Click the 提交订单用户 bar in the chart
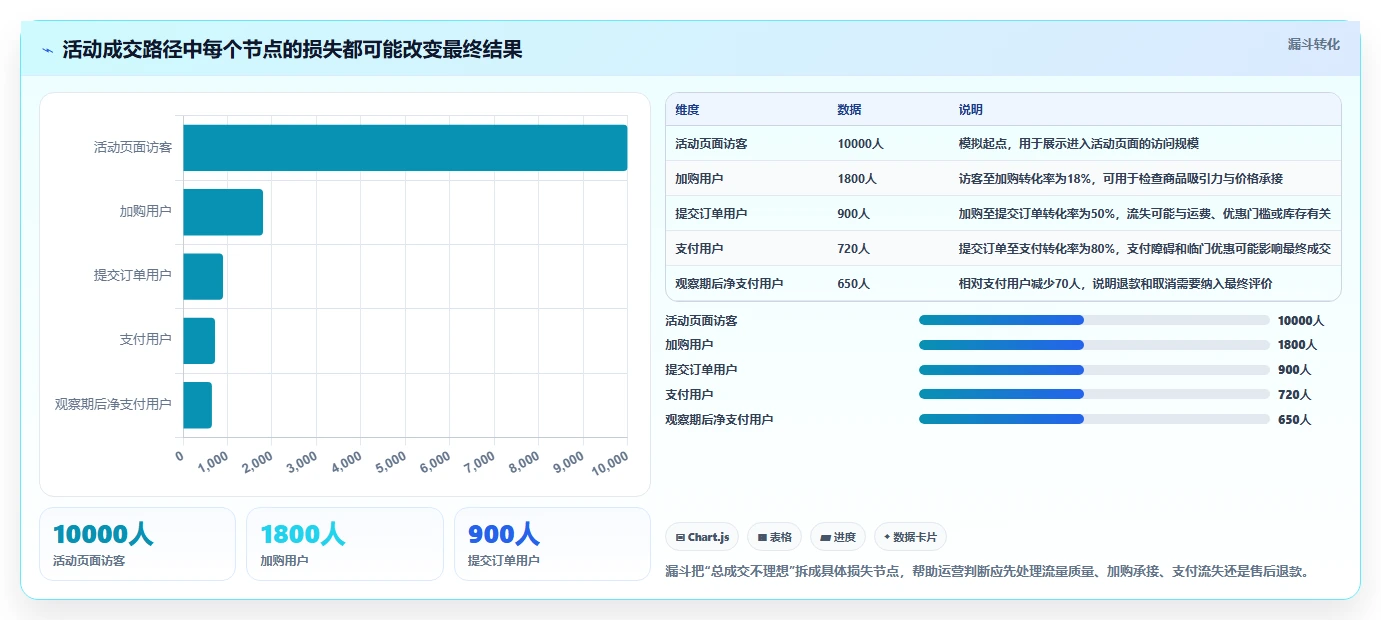The width and height of the screenshot is (1381, 620). 203,276
